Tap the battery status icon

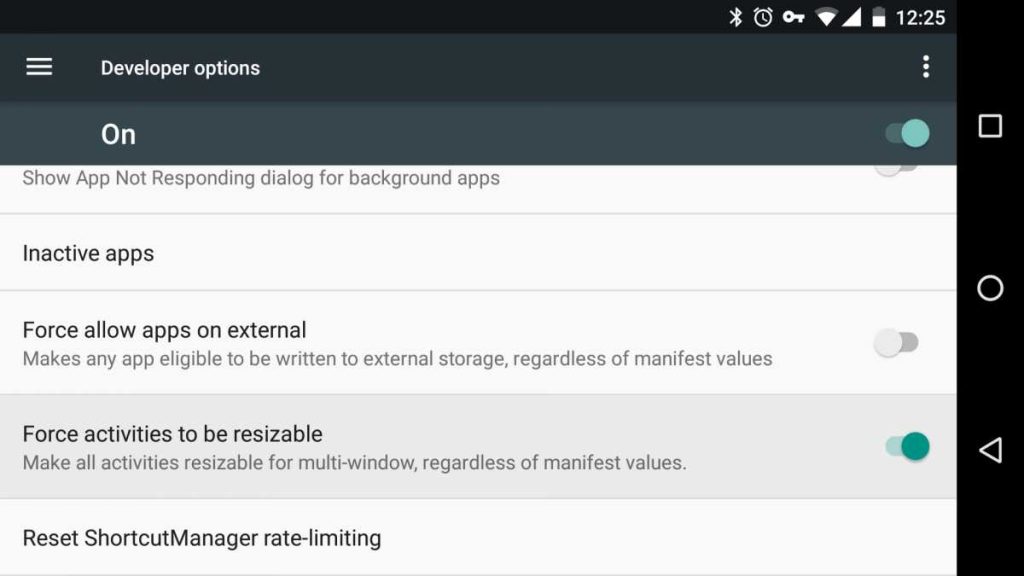(x=878, y=17)
